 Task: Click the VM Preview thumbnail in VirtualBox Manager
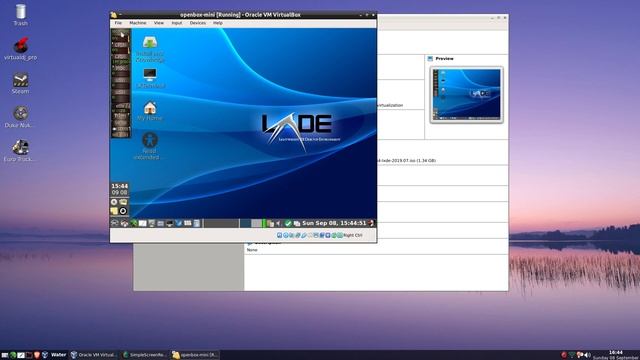tap(467, 95)
